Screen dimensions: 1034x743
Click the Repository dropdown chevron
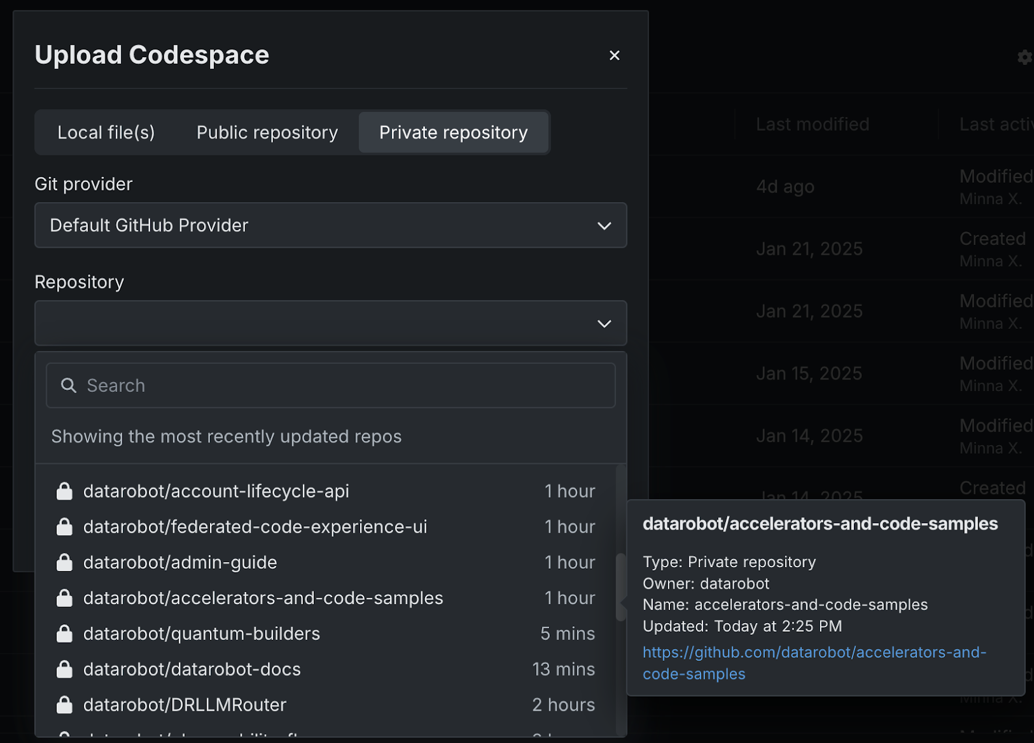604,323
